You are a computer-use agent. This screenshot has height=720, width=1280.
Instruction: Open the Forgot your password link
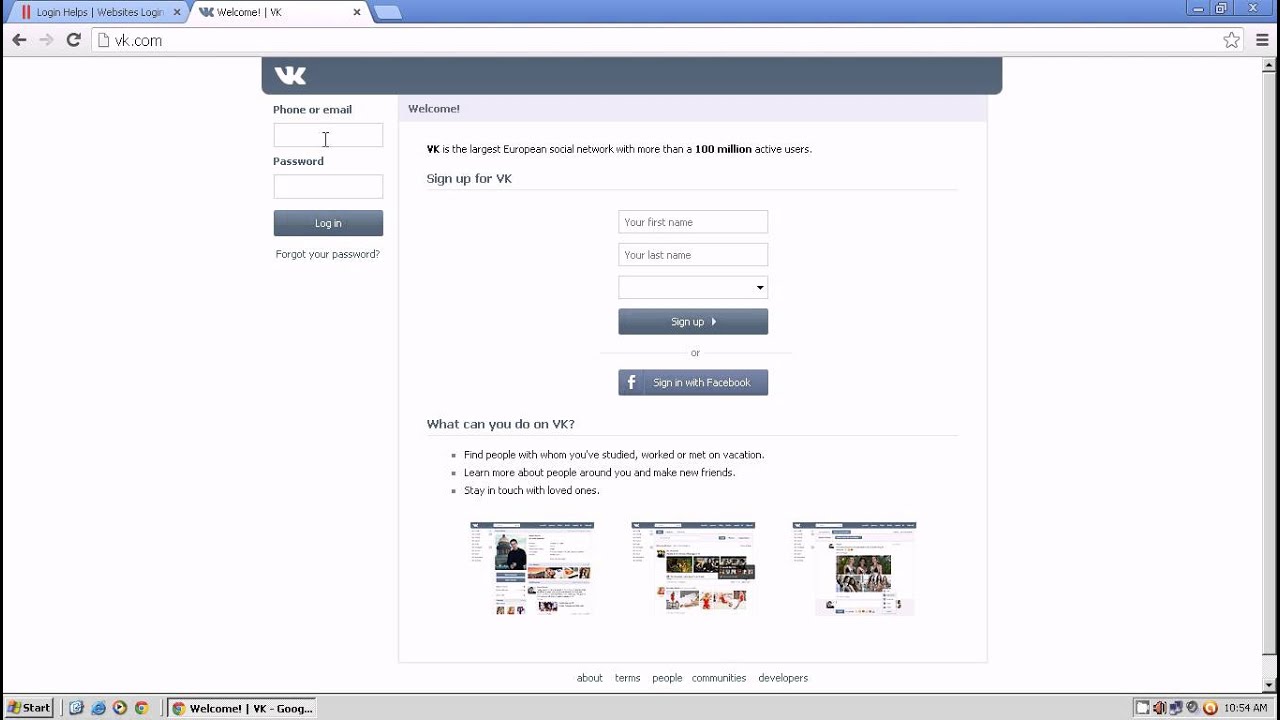tap(328, 254)
